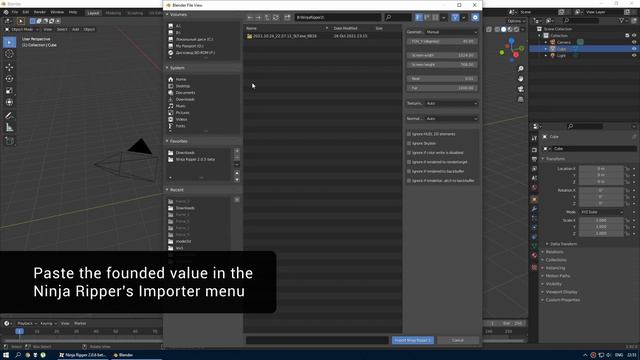Screen dimensions: 640x360
Task: Select the Transform tool in 3D viewport
Action: click(x=9, y=102)
